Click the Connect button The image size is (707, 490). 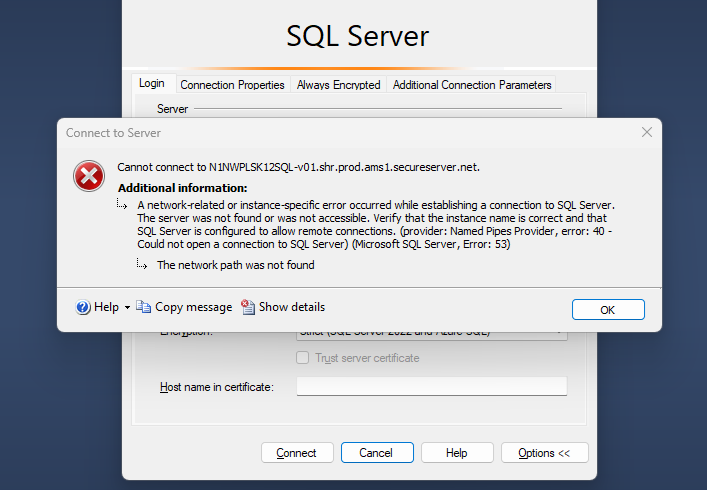(x=297, y=453)
